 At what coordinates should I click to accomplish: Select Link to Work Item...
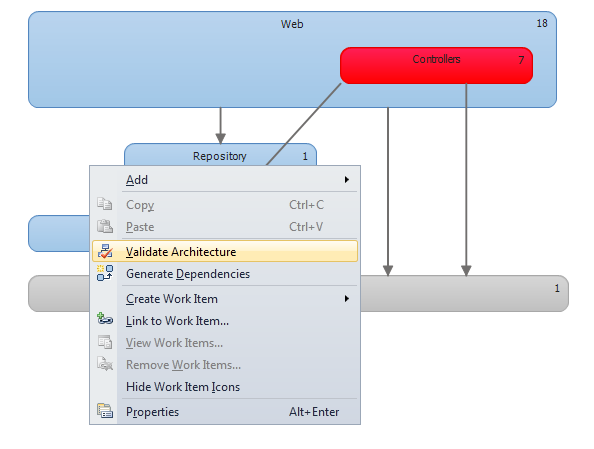(225, 321)
